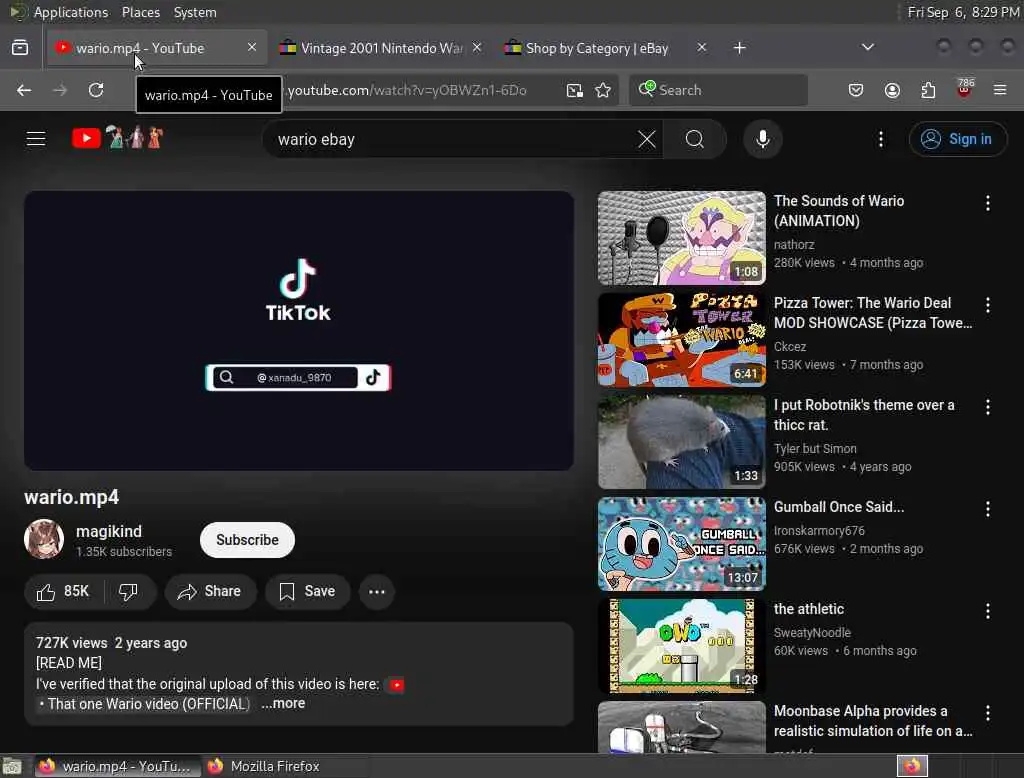
Task: Open options for thicc rat video
Action: 987,407
